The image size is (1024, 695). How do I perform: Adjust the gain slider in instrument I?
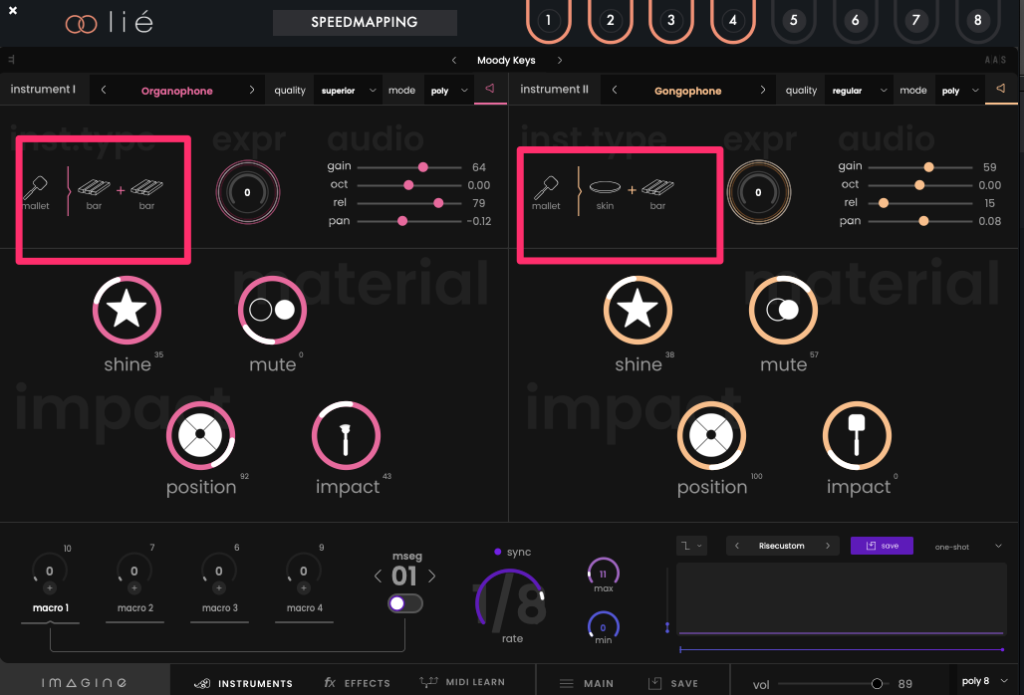click(x=423, y=167)
